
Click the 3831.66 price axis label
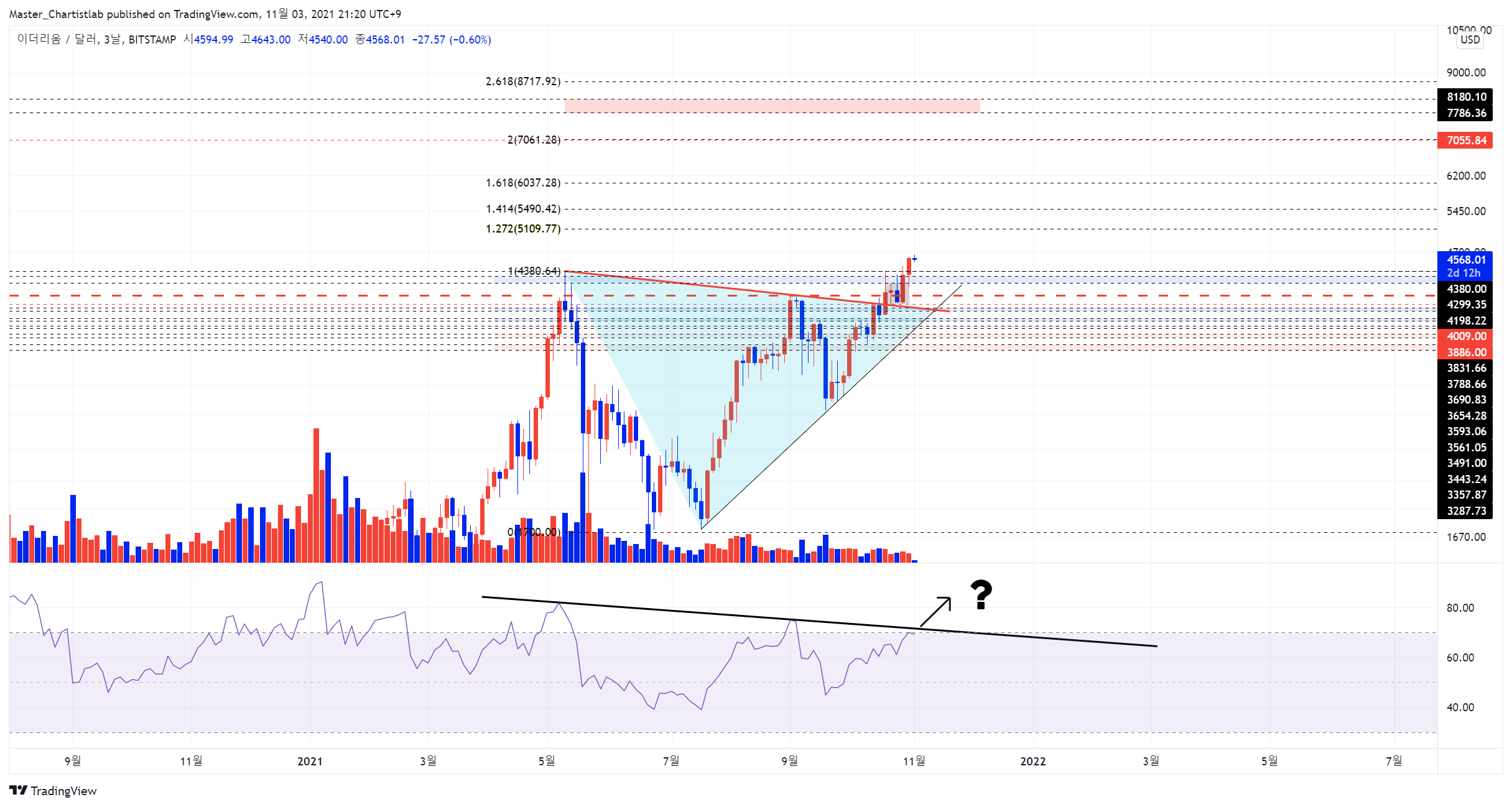(x=1465, y=368)
